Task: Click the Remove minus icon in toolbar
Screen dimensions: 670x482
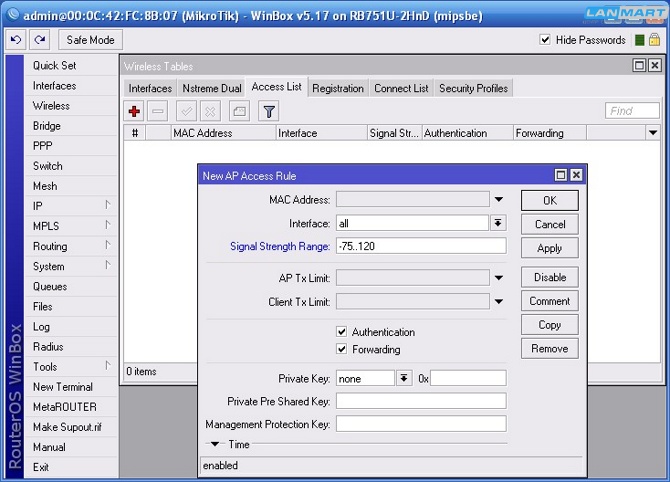Action: [158, 111]
